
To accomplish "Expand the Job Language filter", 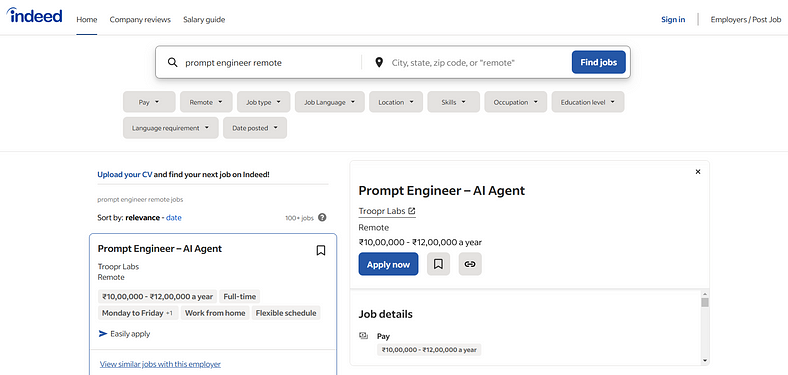I will click(x=330, y=102).
